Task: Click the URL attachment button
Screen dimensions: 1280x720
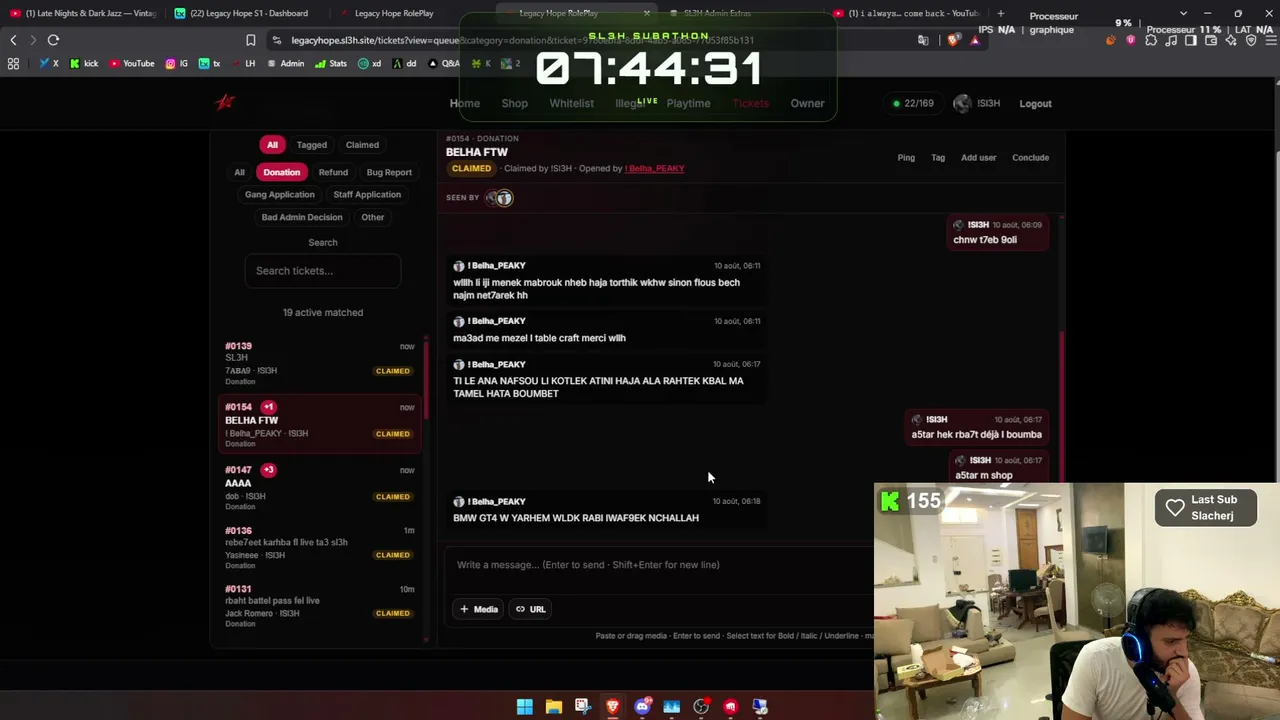Action: [531, 609]
